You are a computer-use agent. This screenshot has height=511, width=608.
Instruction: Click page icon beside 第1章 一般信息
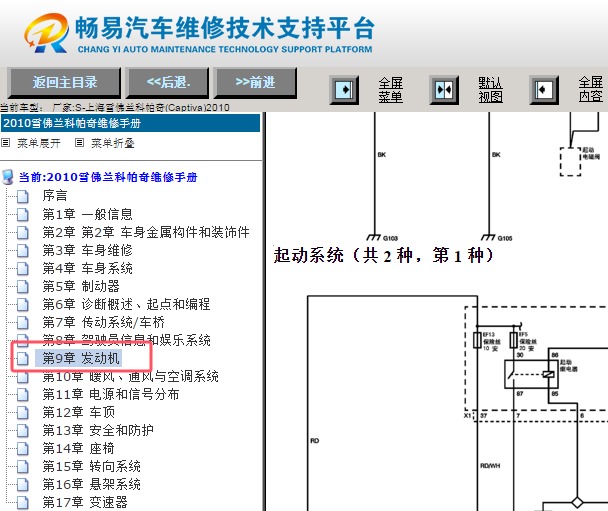pyautogui.click(x=23, y=214)
